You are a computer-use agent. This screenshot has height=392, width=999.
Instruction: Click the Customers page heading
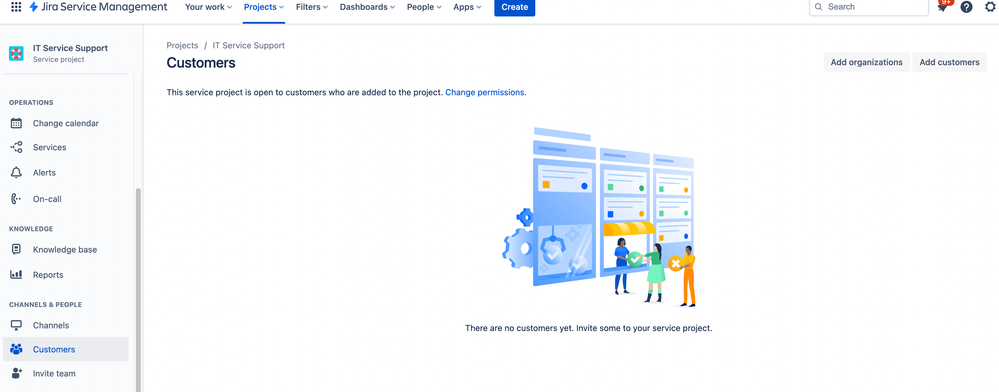201,63
